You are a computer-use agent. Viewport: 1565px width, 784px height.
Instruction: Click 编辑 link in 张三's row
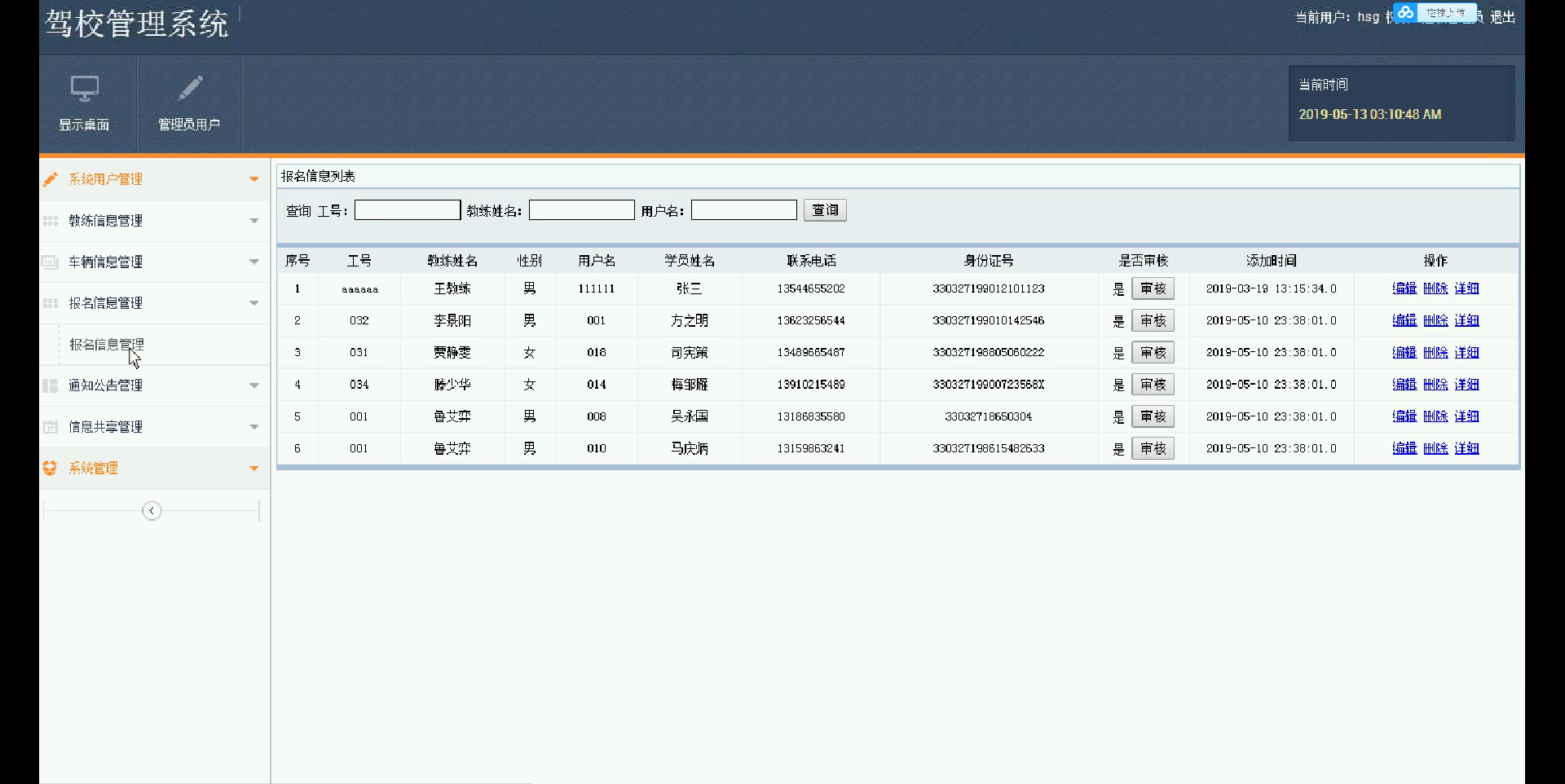click(x=1404, y=288)
